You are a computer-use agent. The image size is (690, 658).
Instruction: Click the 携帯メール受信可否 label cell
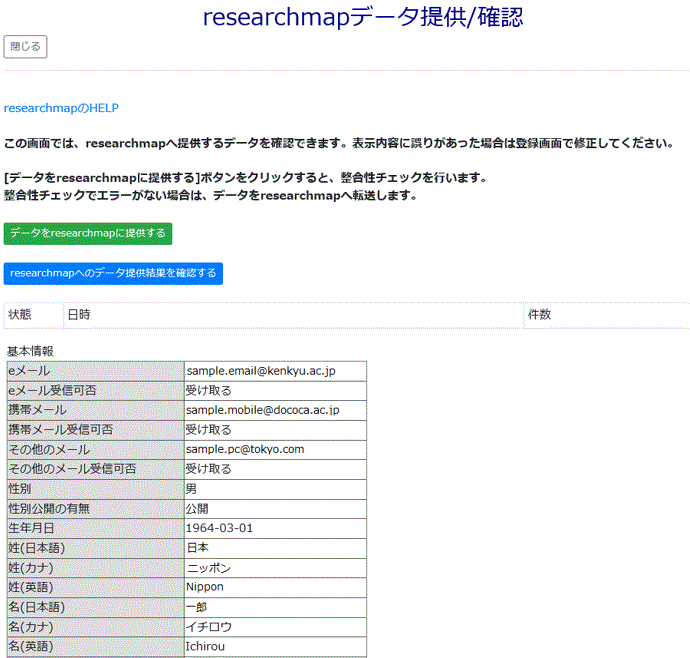coord(95,430)
